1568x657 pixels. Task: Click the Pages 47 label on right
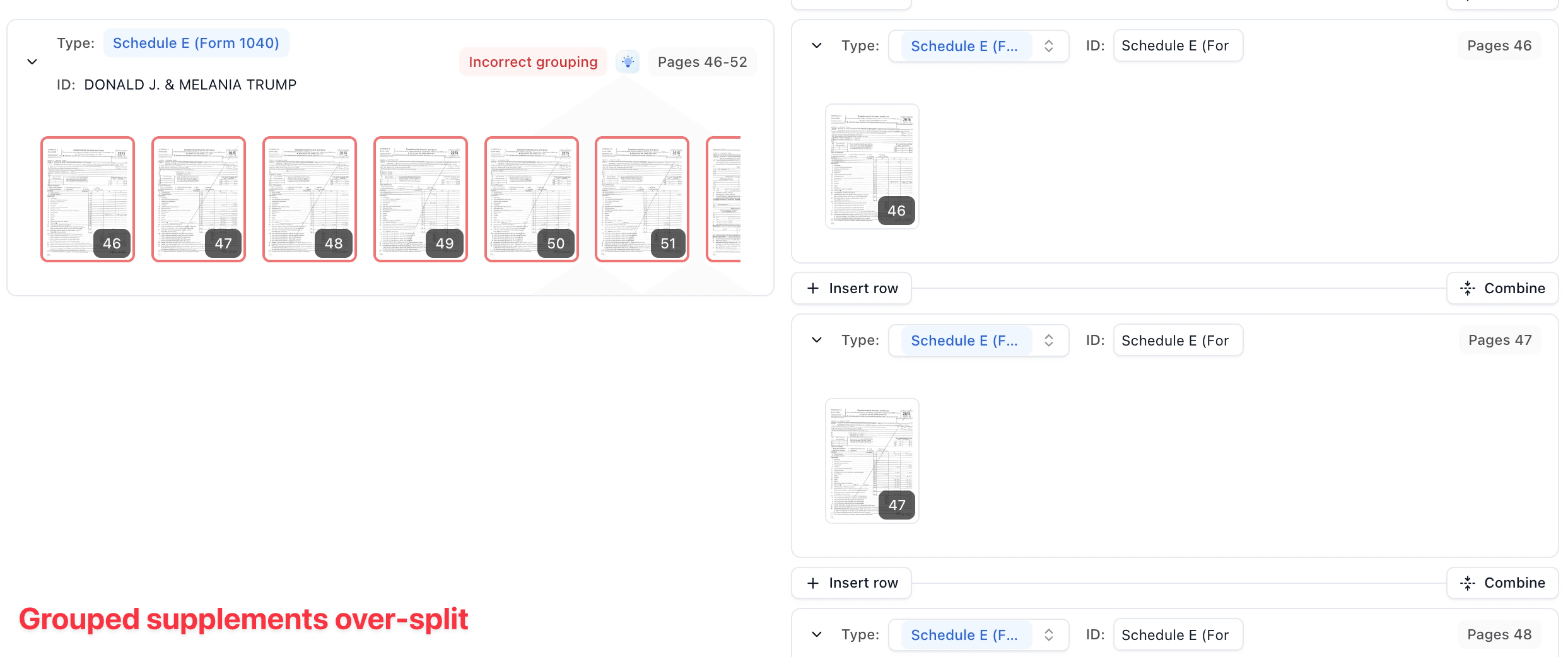[1500, 340]
